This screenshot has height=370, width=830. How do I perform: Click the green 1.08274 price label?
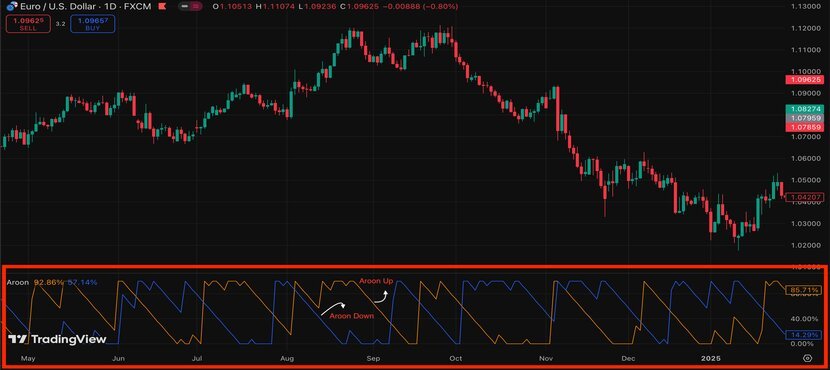pyautogui.click(x=805, y=109)
